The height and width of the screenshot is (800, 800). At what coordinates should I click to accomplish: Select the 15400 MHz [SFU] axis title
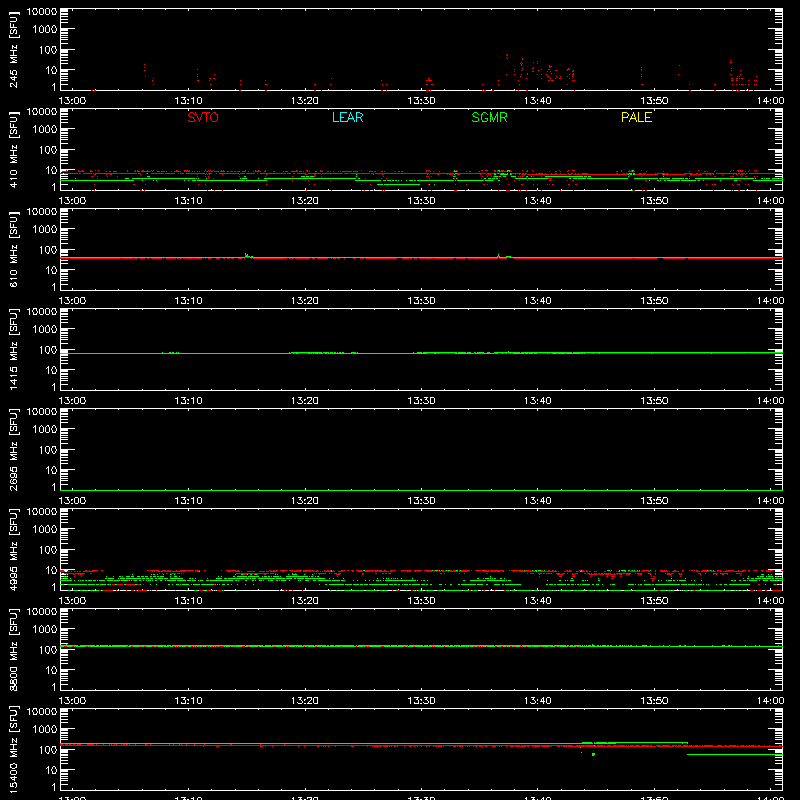pyautogui.click(x=13, y=749)
